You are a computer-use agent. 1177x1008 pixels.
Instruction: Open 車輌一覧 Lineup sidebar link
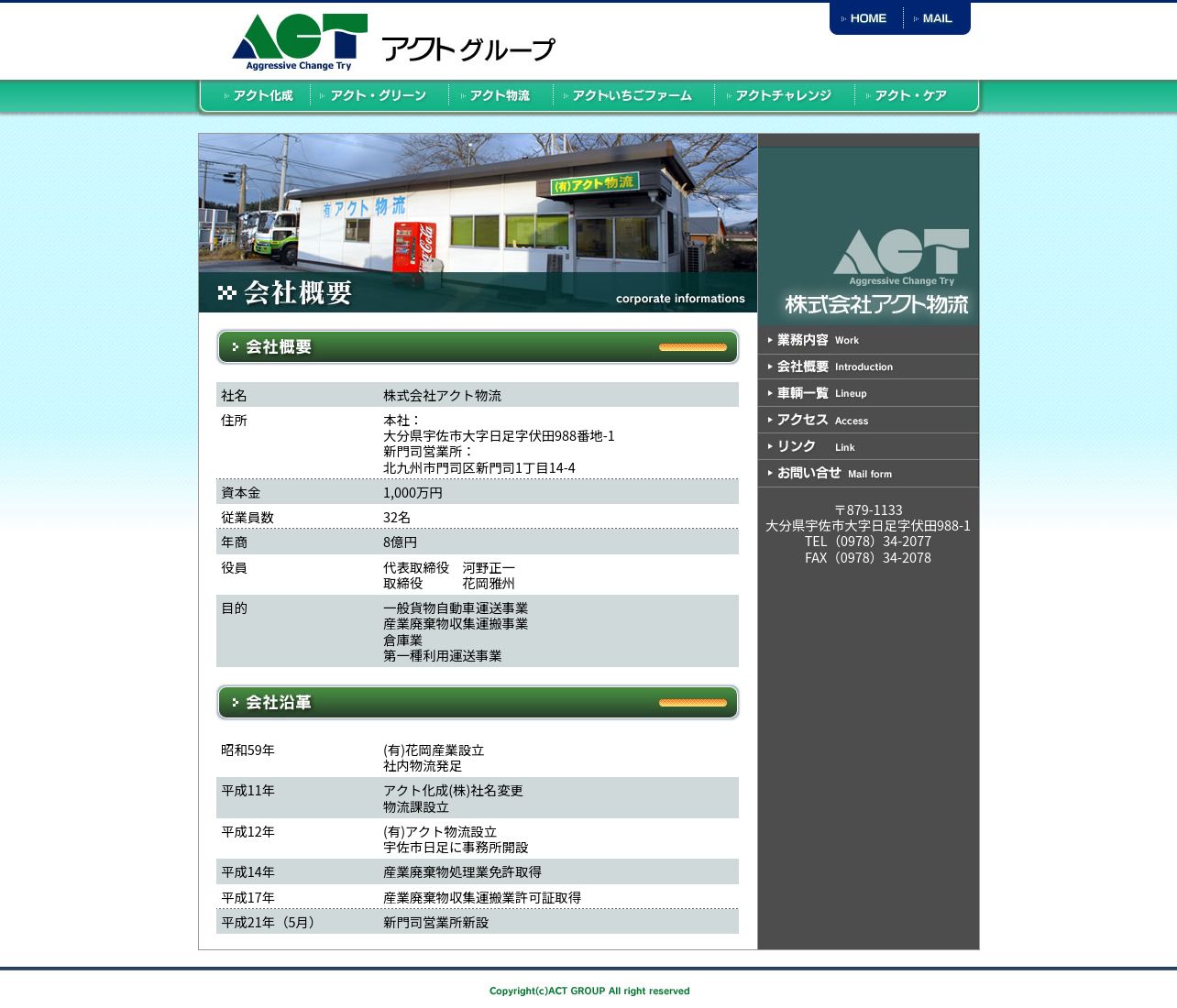pyautogui.click(x=868, y=393)
